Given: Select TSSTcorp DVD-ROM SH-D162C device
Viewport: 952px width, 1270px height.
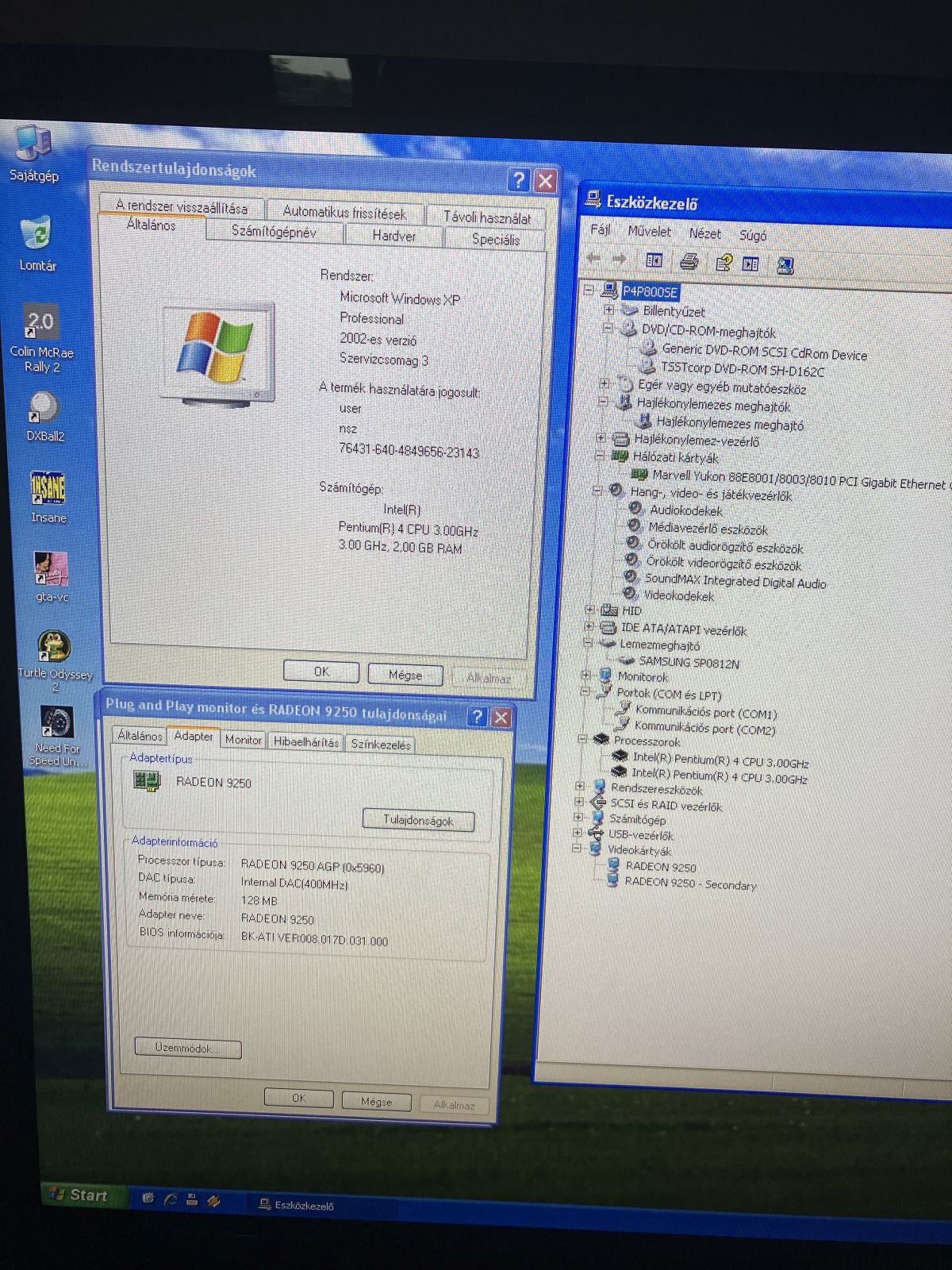Looking at the screenshot, I should click(x=743, y=370).
